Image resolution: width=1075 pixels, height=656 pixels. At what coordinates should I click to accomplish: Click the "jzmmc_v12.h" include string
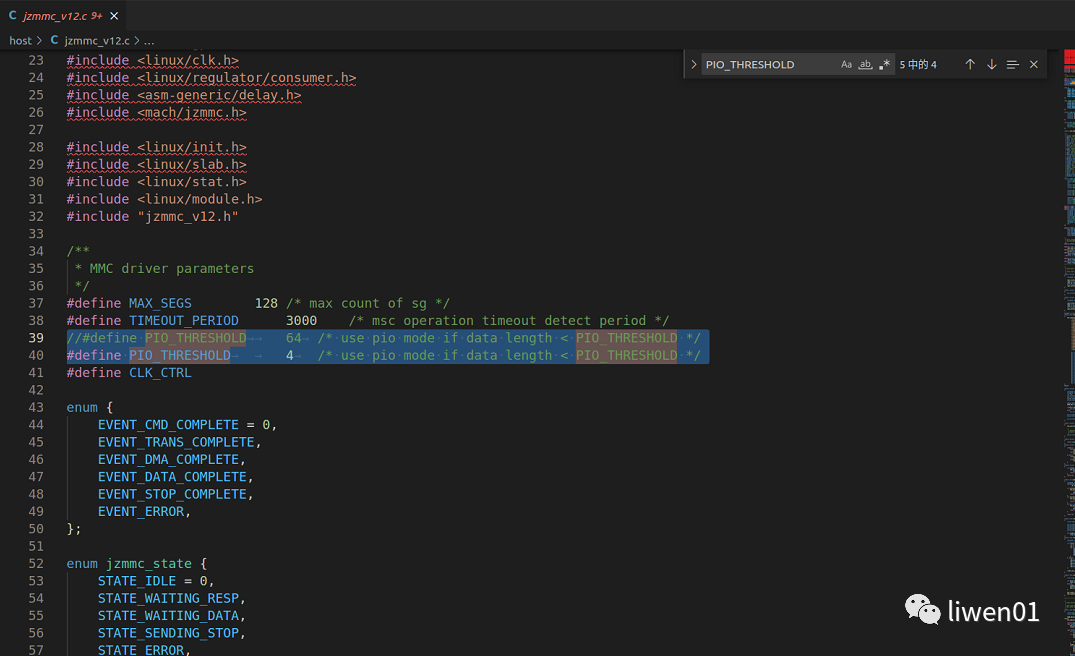click(x=187, y=216)
